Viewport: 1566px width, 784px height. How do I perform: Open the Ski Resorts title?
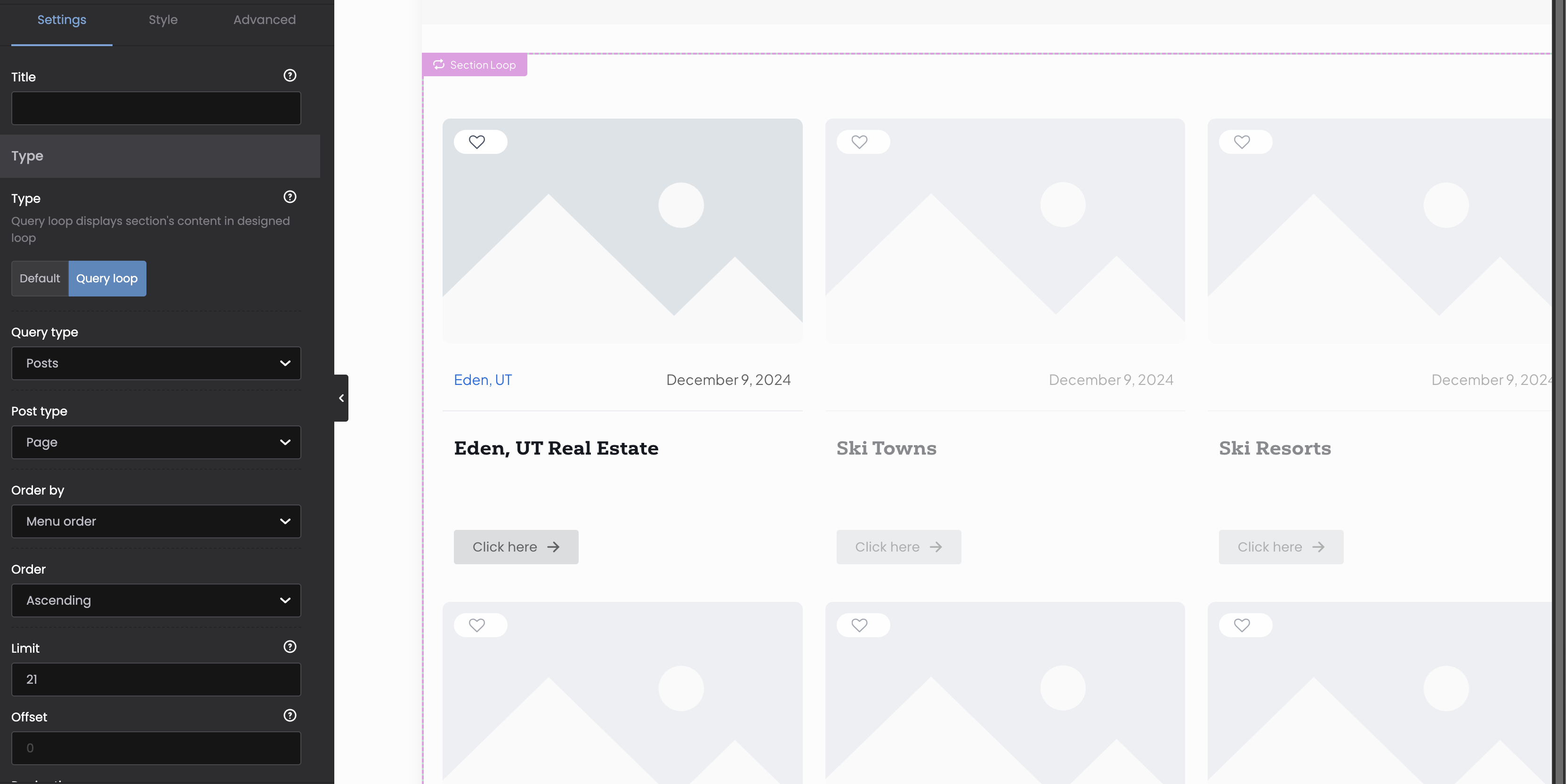point(1275,448)
